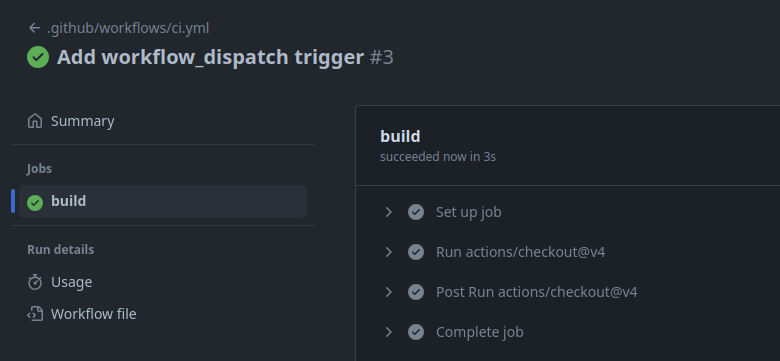Click the back arrow beside ci.yml path
Screen dimensions: 780x361
tap(34, 28)
